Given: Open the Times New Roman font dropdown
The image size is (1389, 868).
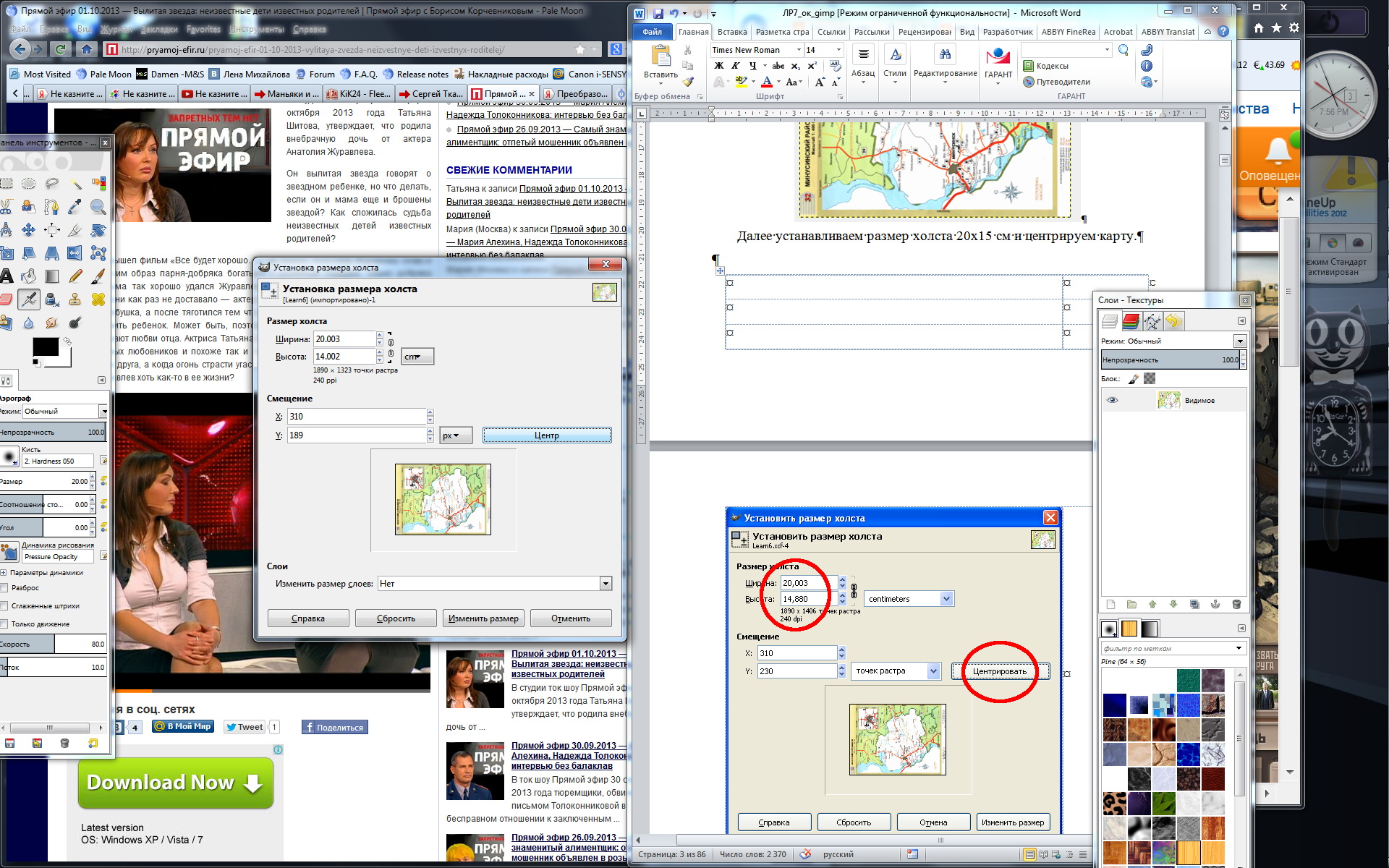Looking at the screenshot, I should click(799, 50).
